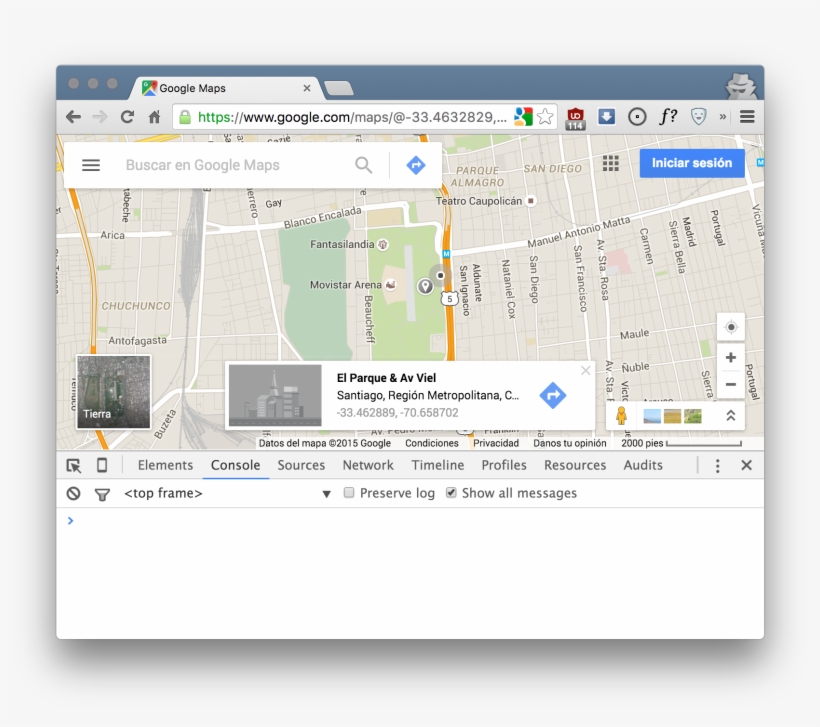The height and width of the screenshot is (727, 820).
Task: Switch to the Sources tab
Action: tap(301, 465)
